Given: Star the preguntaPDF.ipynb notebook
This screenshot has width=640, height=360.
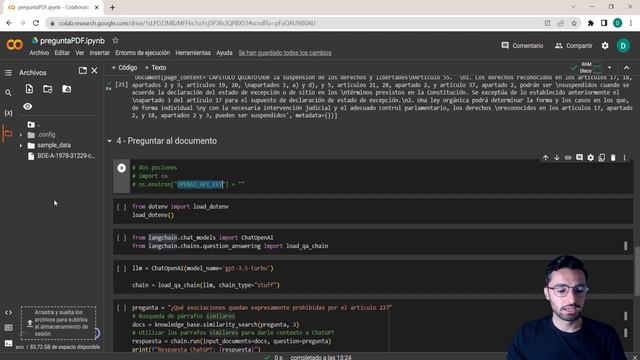Looking at the screenshot, I should click(116, 40).
